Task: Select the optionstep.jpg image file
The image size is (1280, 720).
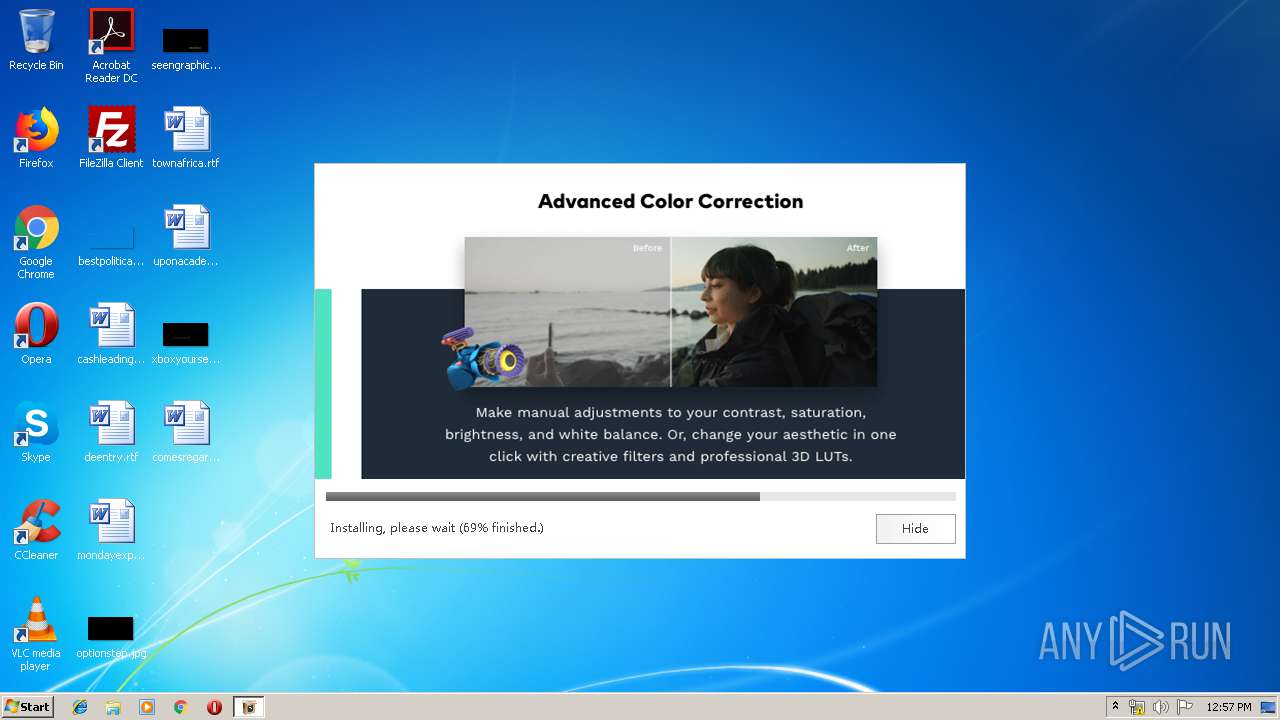Action: tap(111, 637)
